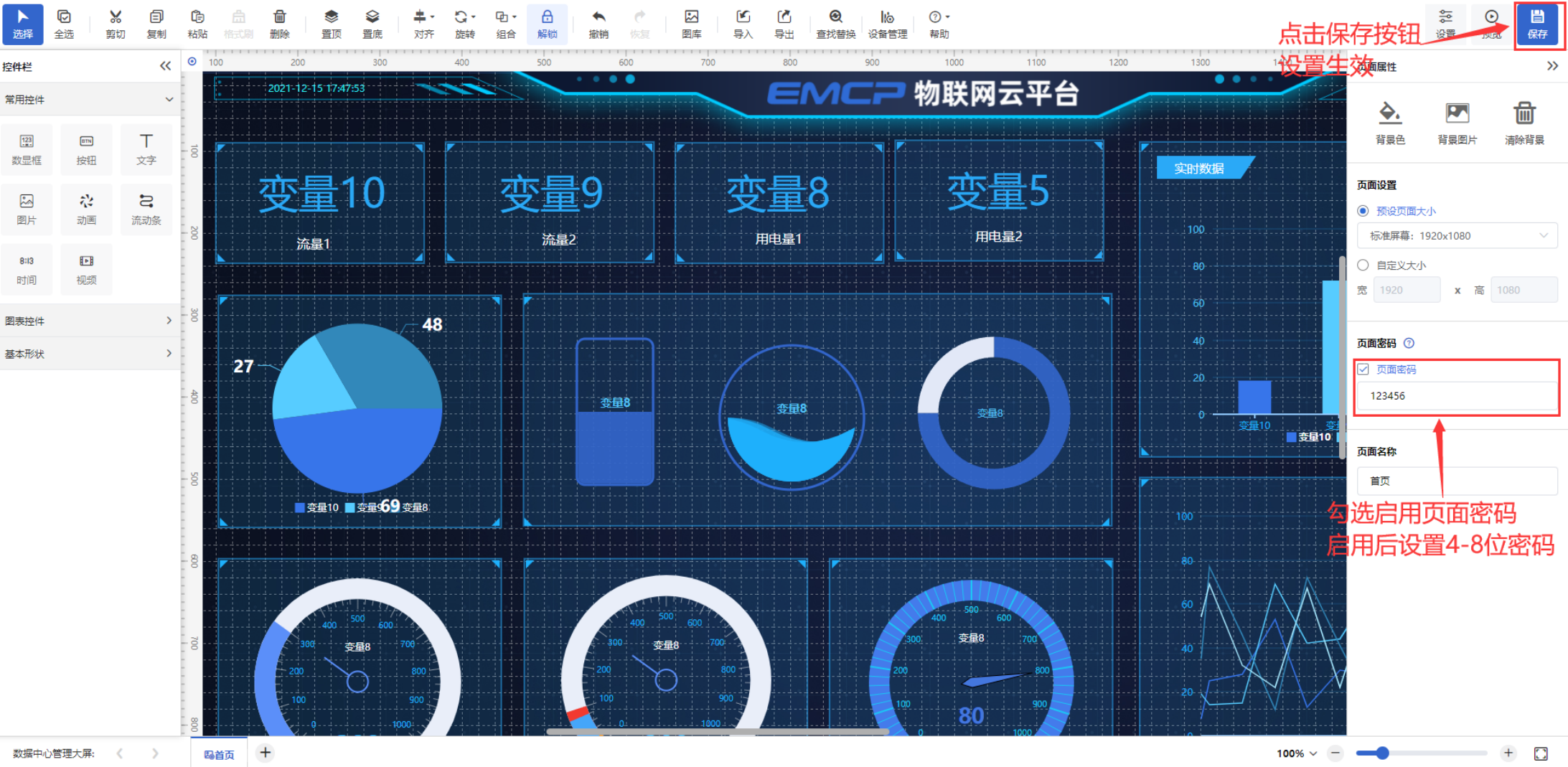The height and width of the screenshot is (767, 1568).
Task: Select the 时间 time widget
Action: [27, 269]
